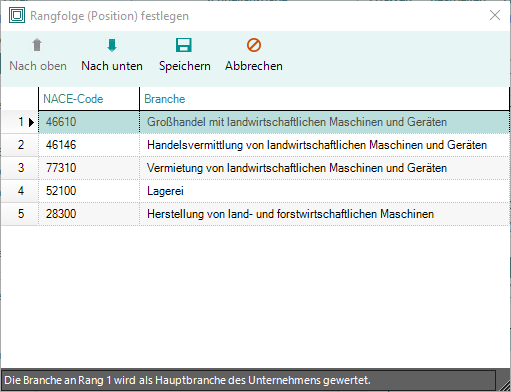The width and height of the screenshot is (511, 392).
Task: Click NACE code cell 28300
Action: pos(89,214)
